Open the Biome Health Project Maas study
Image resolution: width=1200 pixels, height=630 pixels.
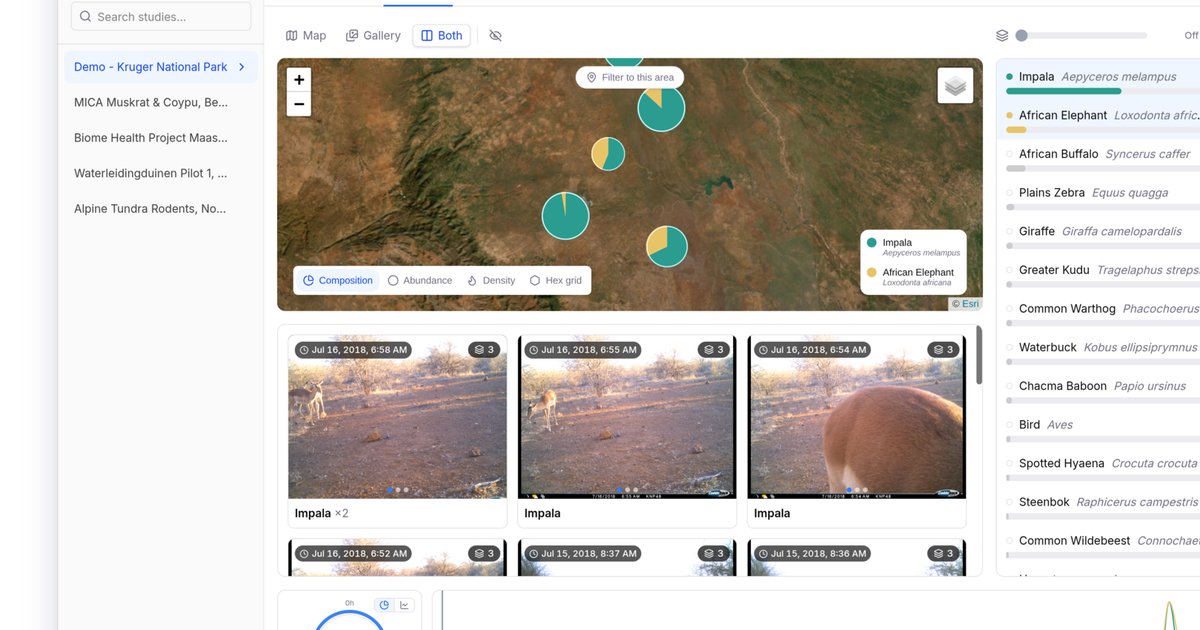point(161,138)
